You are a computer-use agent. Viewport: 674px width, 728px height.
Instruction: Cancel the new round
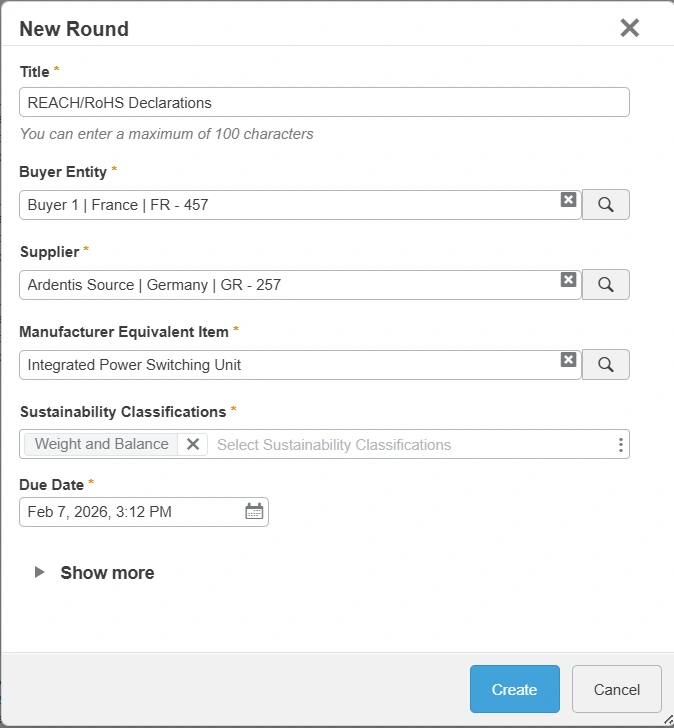tap(616, 689)
